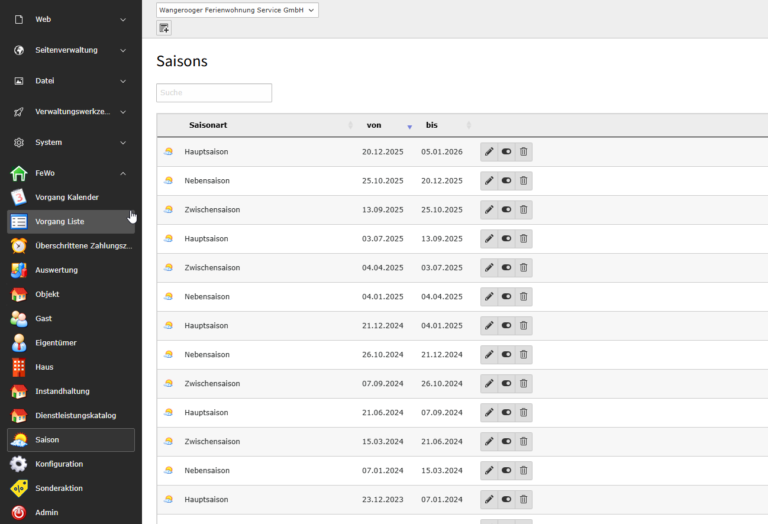
Task: Click the date cell 05.01.2026
Action: click(x=442, y=152)
